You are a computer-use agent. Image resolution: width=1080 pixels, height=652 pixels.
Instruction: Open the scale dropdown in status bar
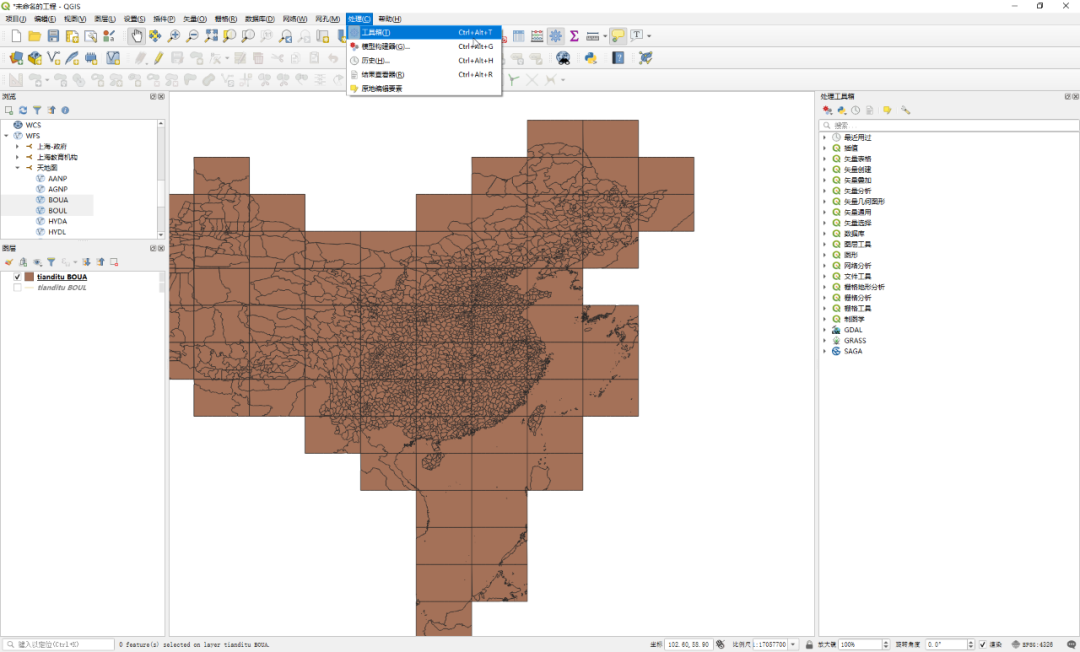(793, 644)
